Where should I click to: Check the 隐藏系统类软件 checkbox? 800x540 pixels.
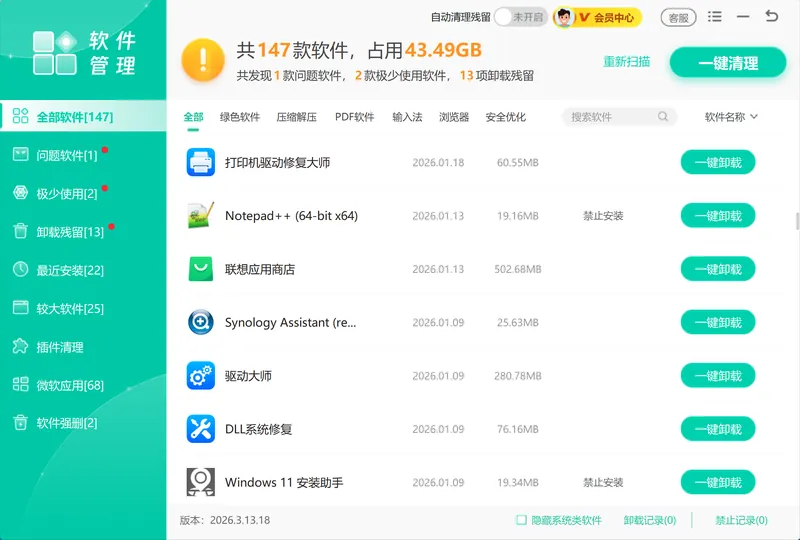(x=521, y=520)
